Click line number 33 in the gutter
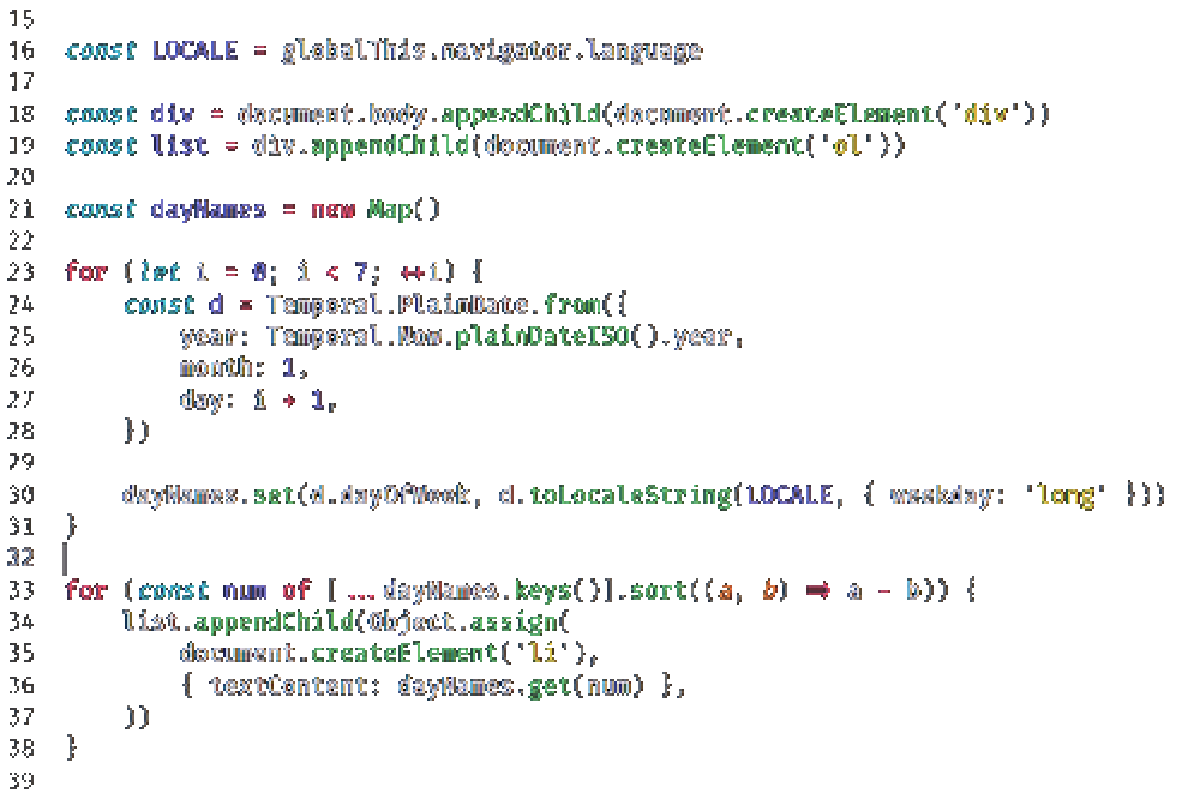The height and width of the screenshot is (799, 1200). click(21, 590)
